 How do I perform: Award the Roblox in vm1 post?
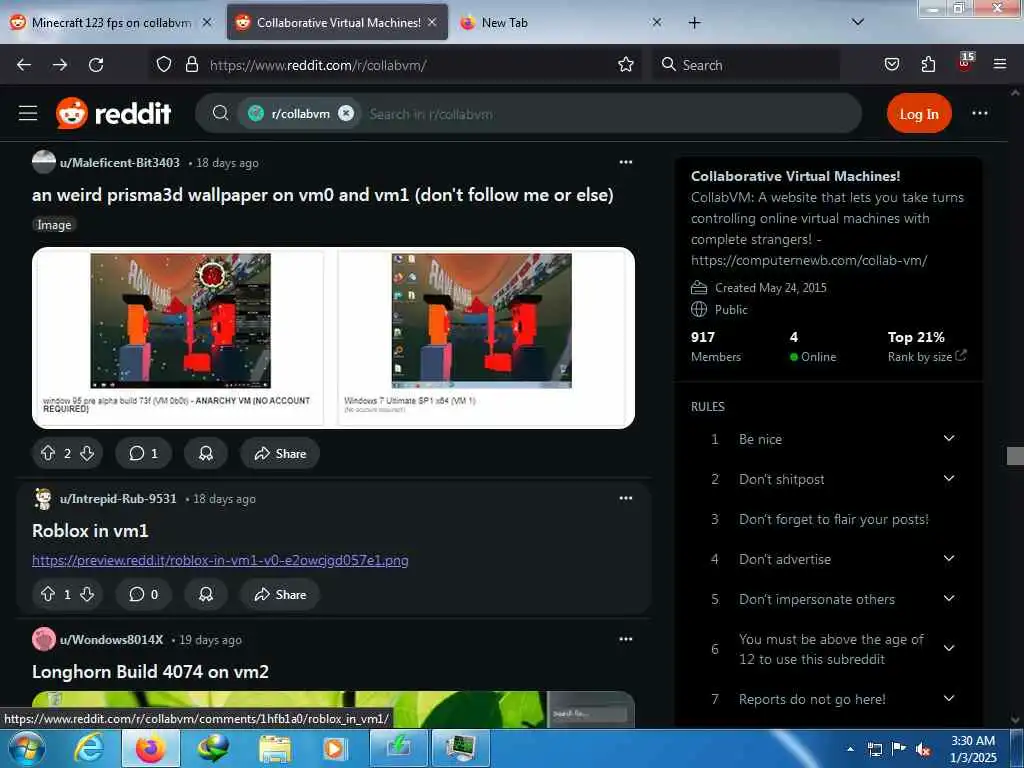click(x=206, y=594)
